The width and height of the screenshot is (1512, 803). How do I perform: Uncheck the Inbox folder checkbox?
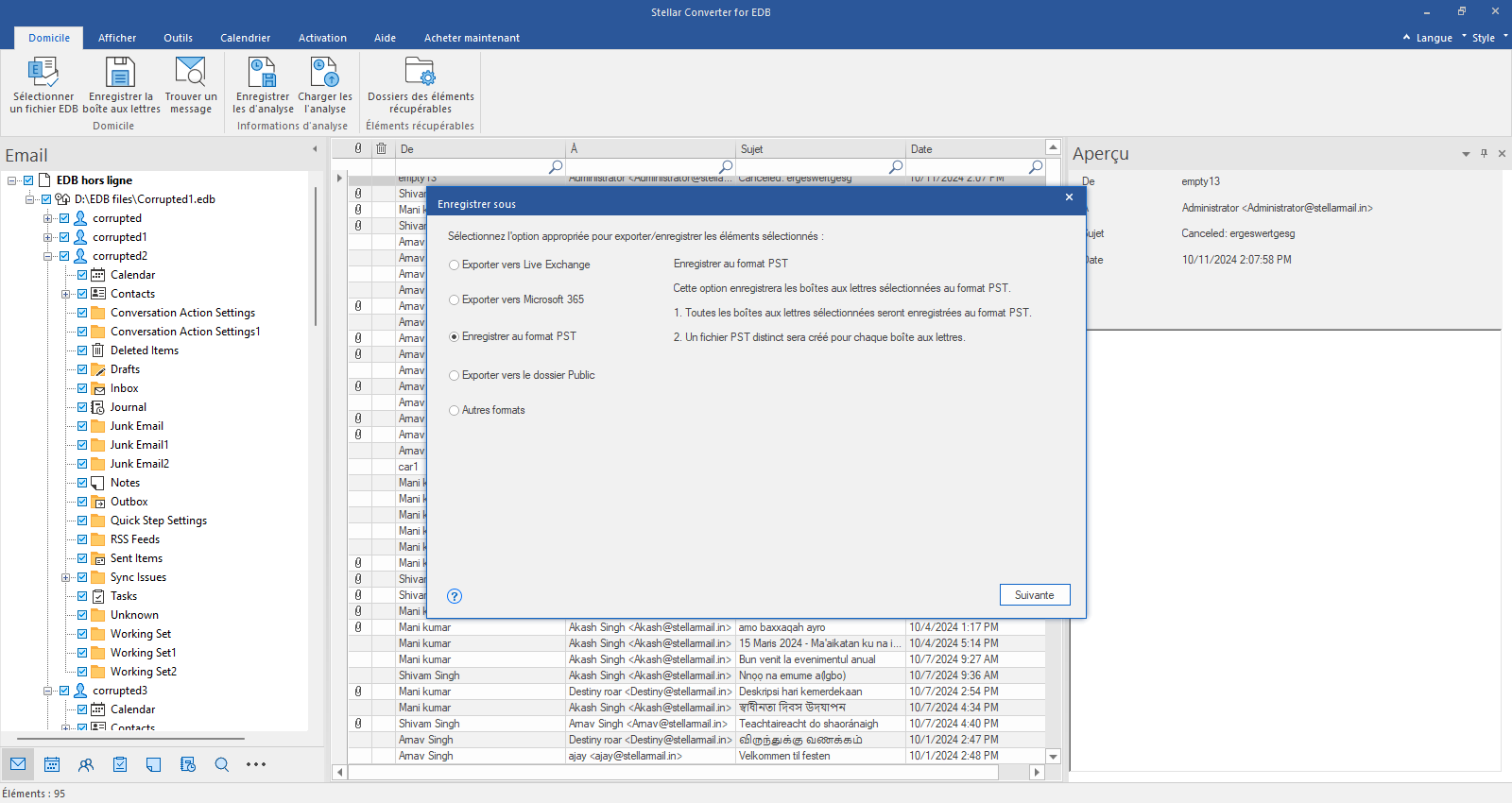pyautogui.click(x=82, y=388)
